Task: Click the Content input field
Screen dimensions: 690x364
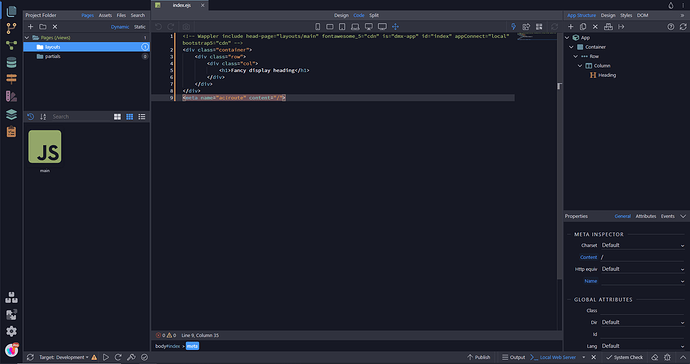Action: [x=643, y=257]
